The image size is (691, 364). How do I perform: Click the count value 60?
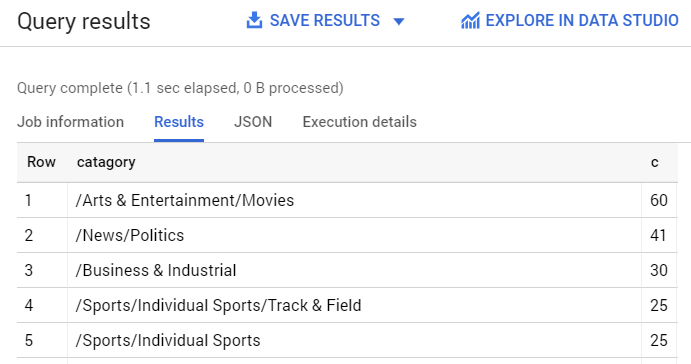point(659,201)
